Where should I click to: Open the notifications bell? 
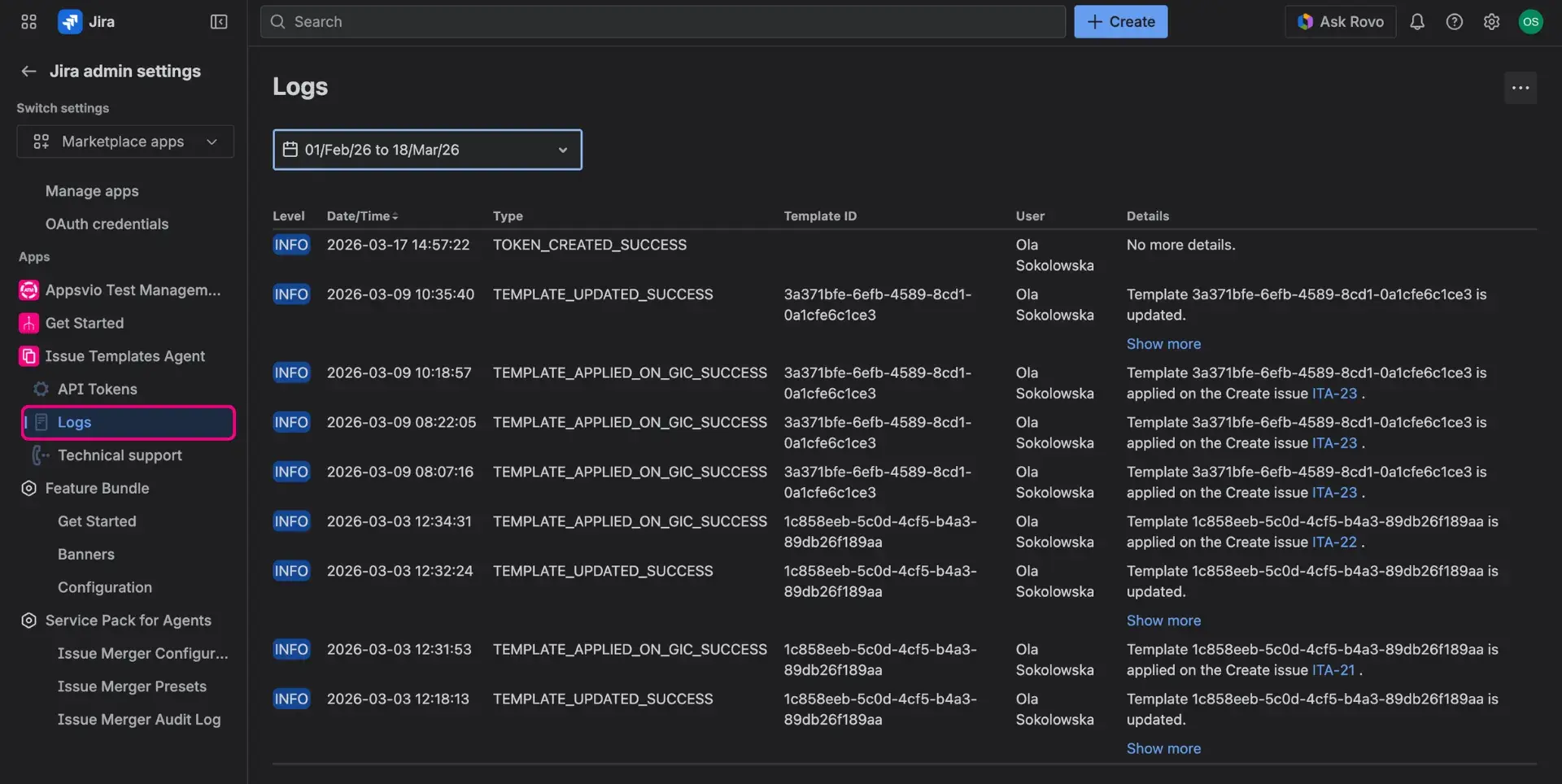[1417, 22]
